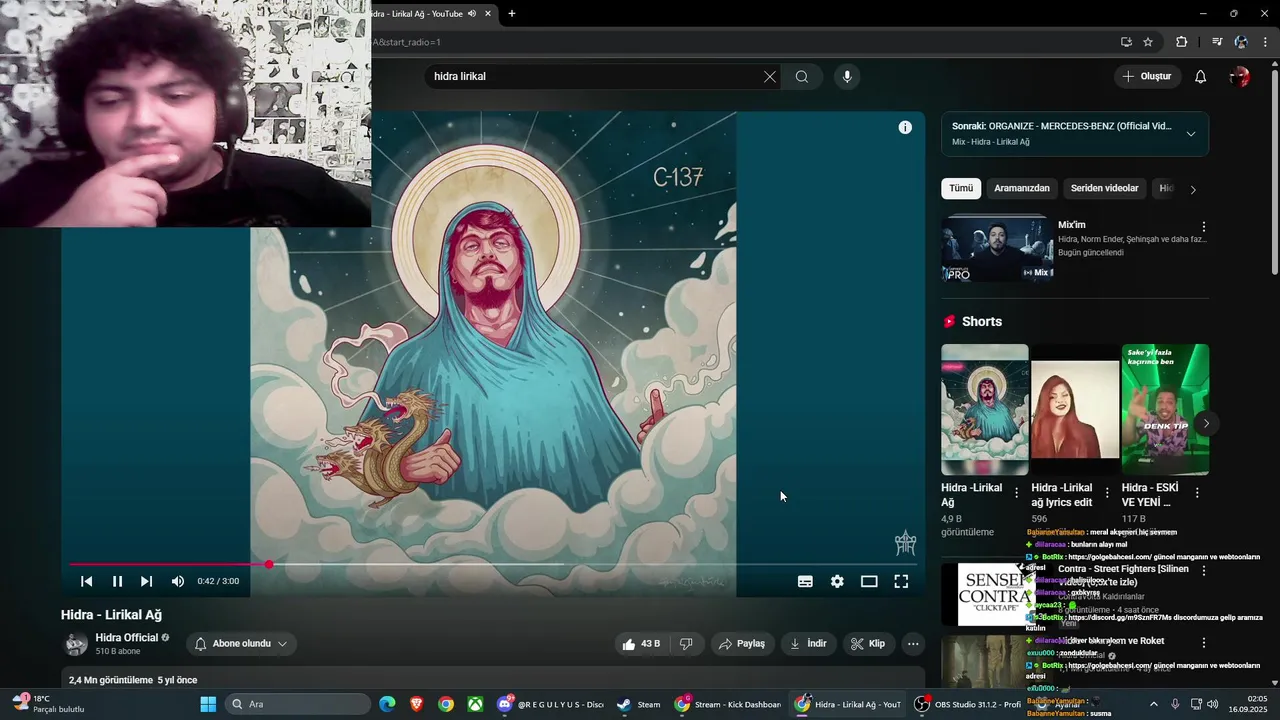This screenshot has height=720, width=1280.
Task: Open the Mix'im playlist thumbnail
Action: (x=997, y=248)
